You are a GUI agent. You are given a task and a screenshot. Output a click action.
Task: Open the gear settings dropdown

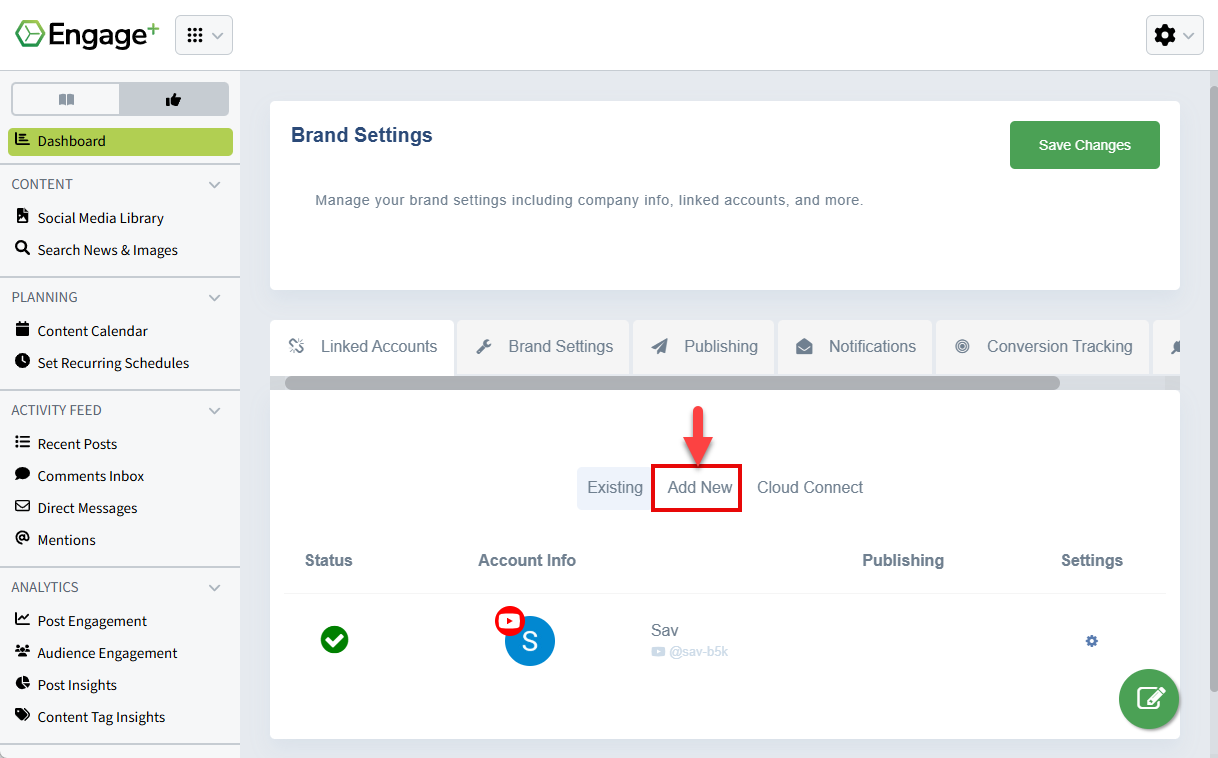(x=1174, y=35)
